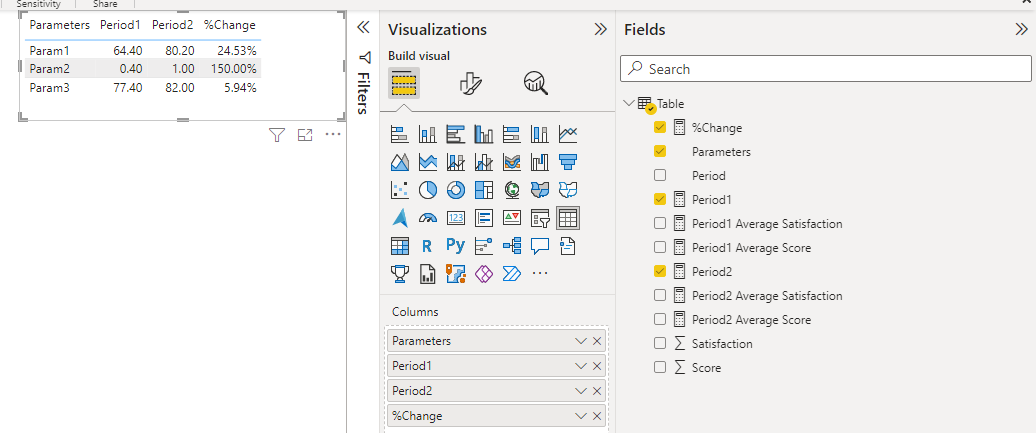
Task: Check Period2 Average Satisfaction checkbox
Action: (659, 295)
